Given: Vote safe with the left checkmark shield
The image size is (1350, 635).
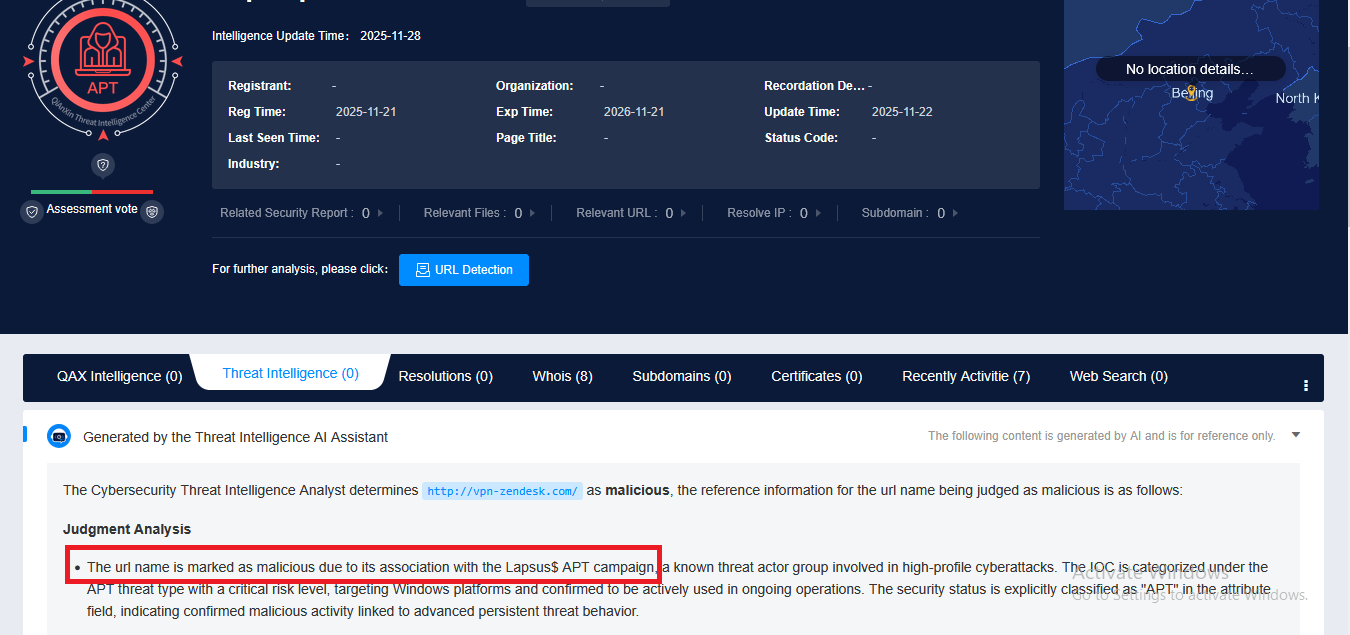Looking at the screenshot, I should pos(32,211).
